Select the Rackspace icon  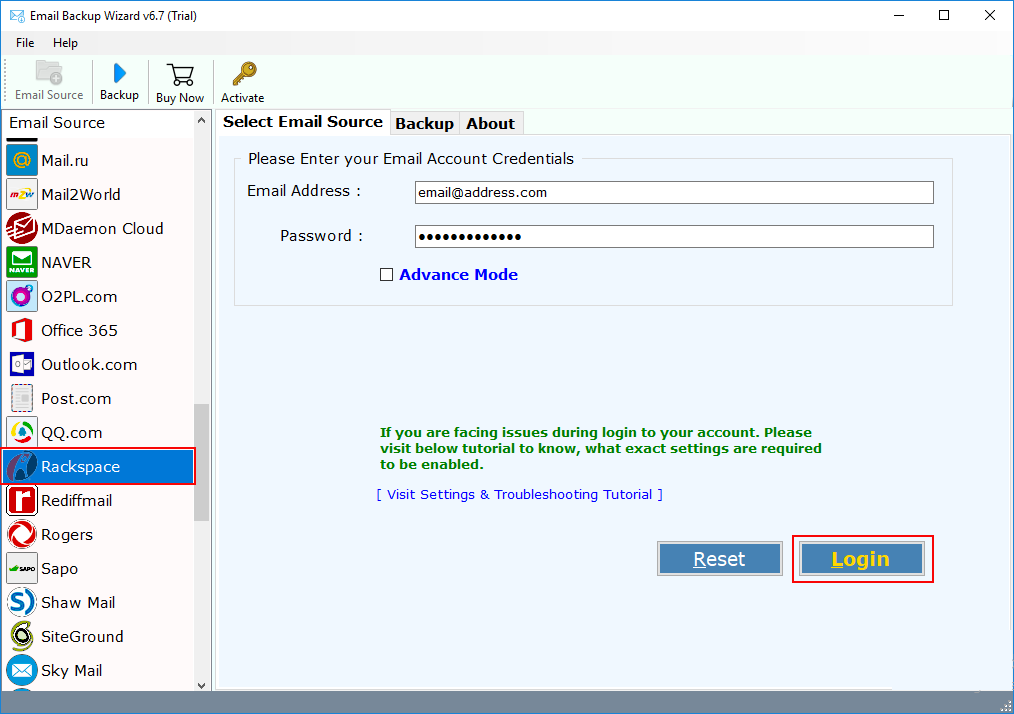[22, 466]
